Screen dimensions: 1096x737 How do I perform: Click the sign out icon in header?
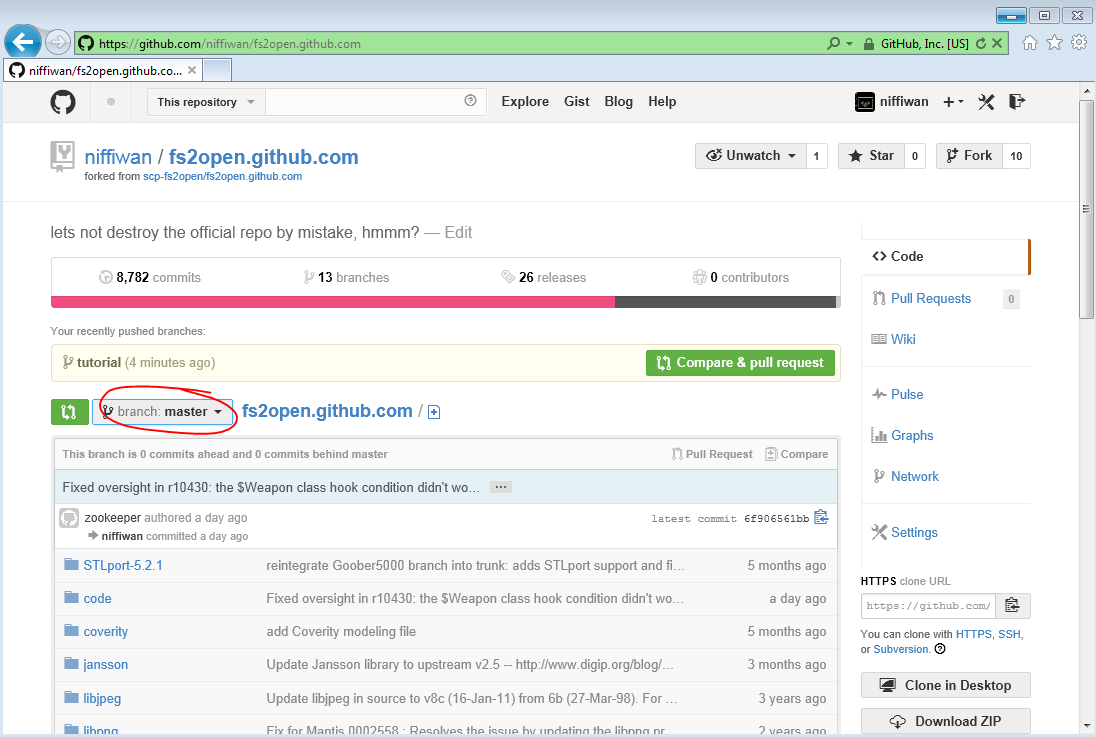click(1017, 102)
